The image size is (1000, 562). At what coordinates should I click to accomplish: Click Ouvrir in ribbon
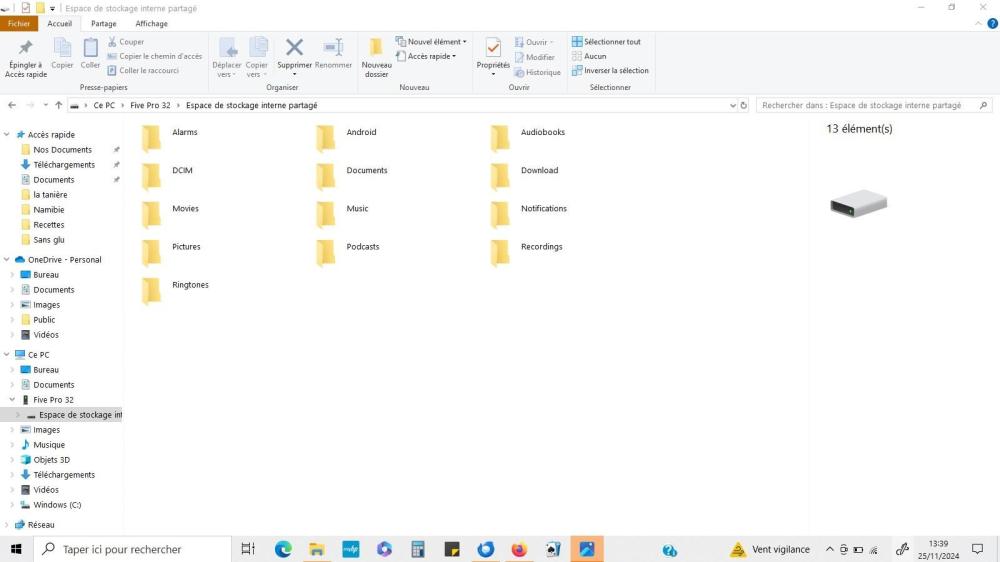(534, 42)
